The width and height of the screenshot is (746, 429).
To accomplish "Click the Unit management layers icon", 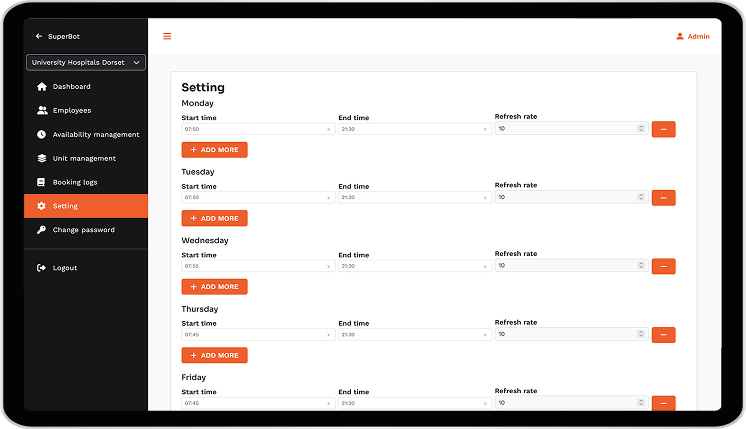I will (41, 158).
